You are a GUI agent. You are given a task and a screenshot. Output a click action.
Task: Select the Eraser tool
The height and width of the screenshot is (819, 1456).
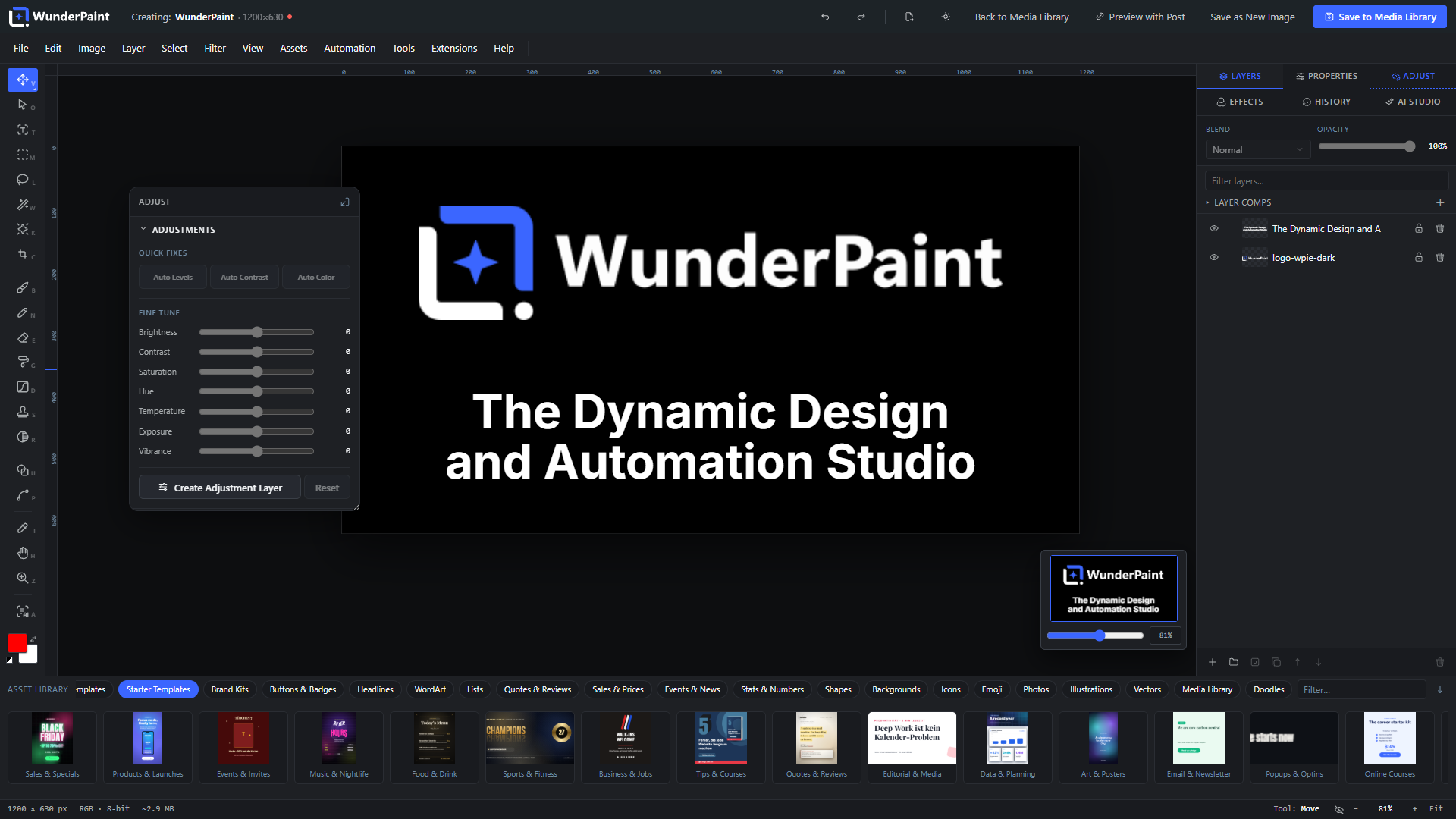pyautogui.click(x=23, y=338)
